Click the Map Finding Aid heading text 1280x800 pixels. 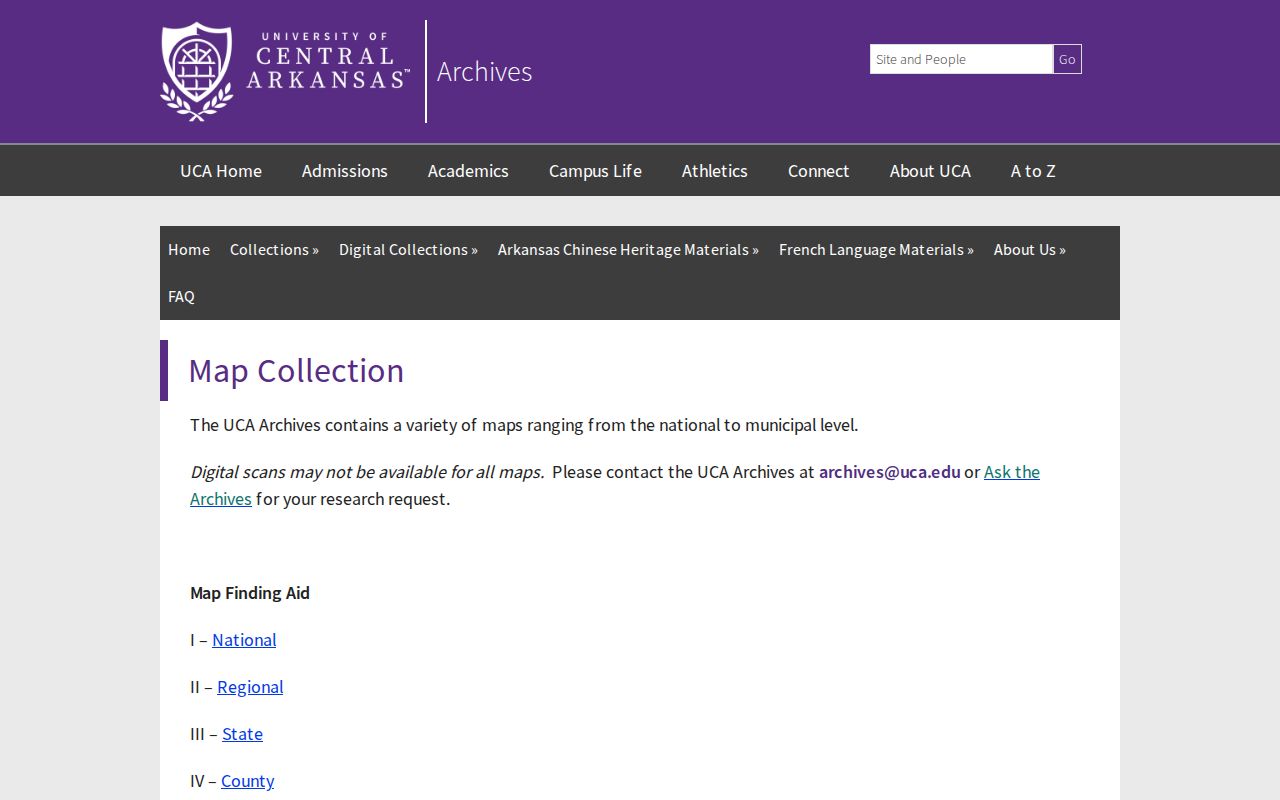pyautogui.click(x=250, y=593)
